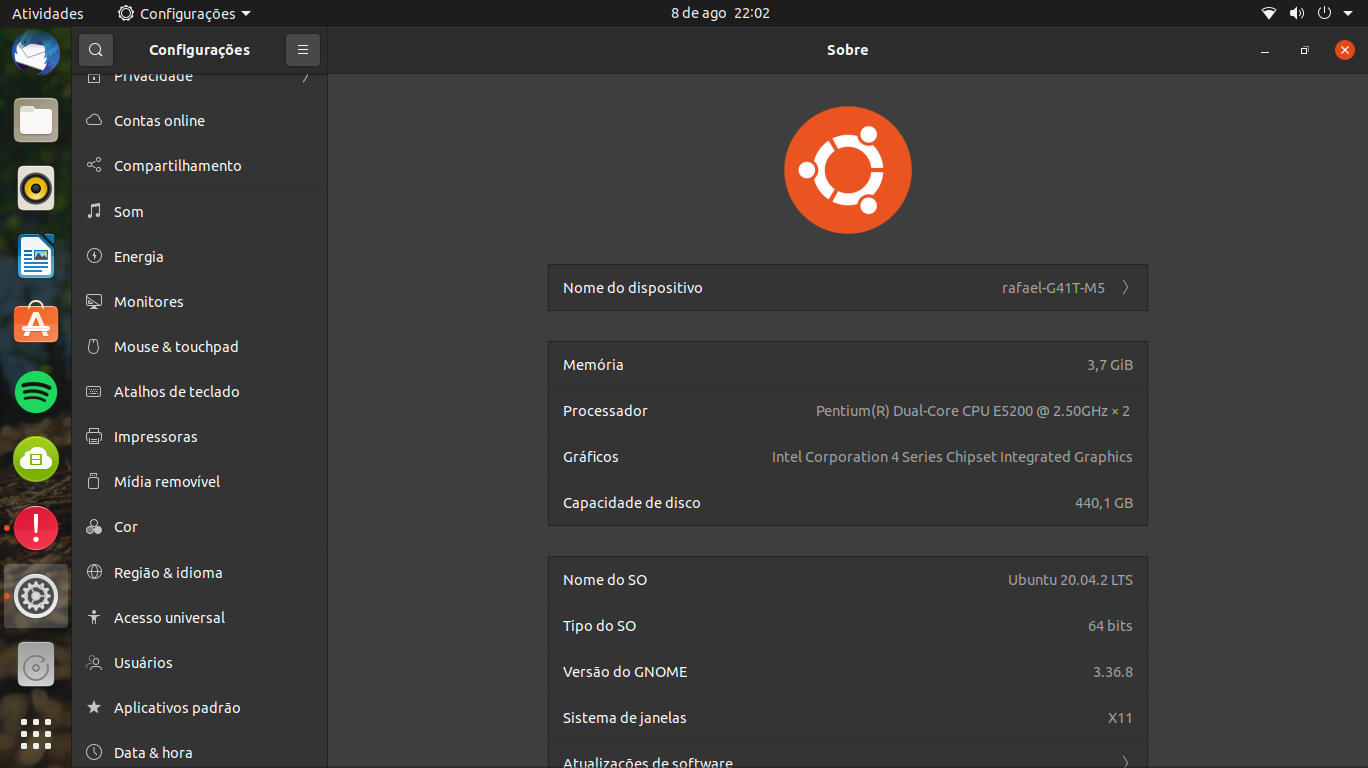Launch Rhythmbox from the dock
This screenshot has height=768, width=1368.
coord(36,188)
